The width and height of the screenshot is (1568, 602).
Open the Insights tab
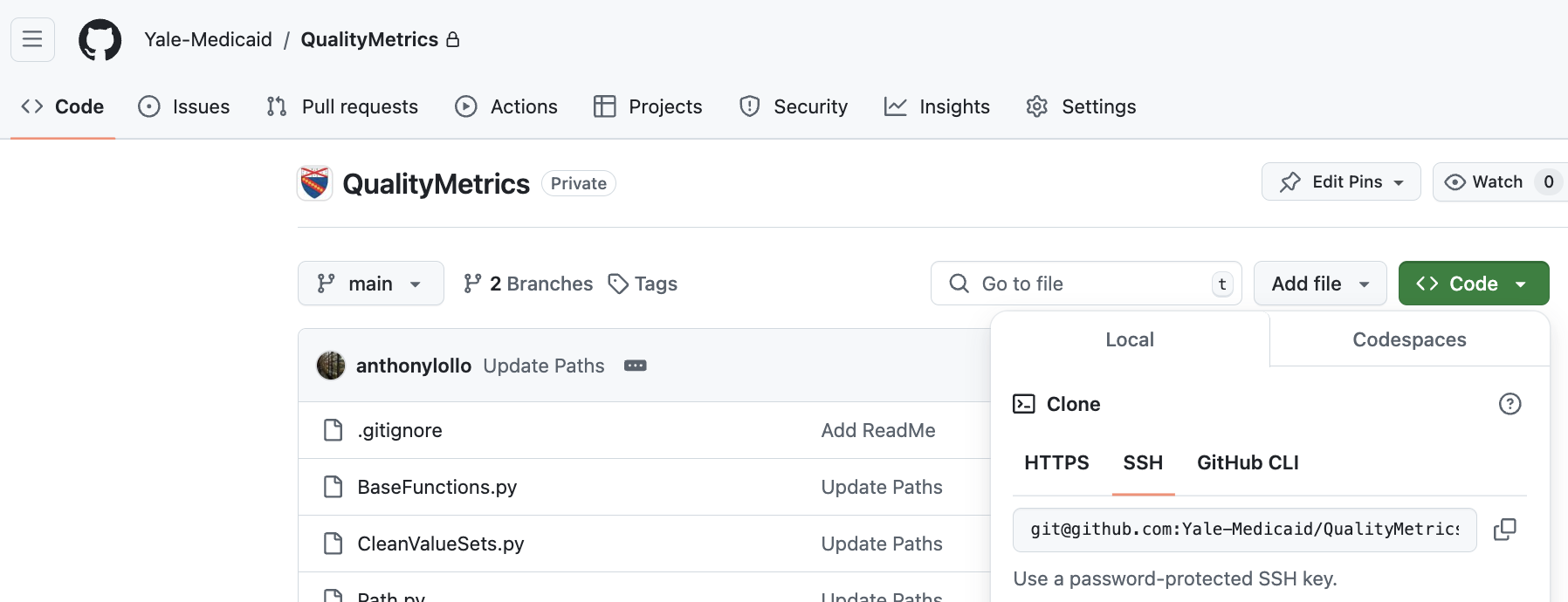point(937,106)
